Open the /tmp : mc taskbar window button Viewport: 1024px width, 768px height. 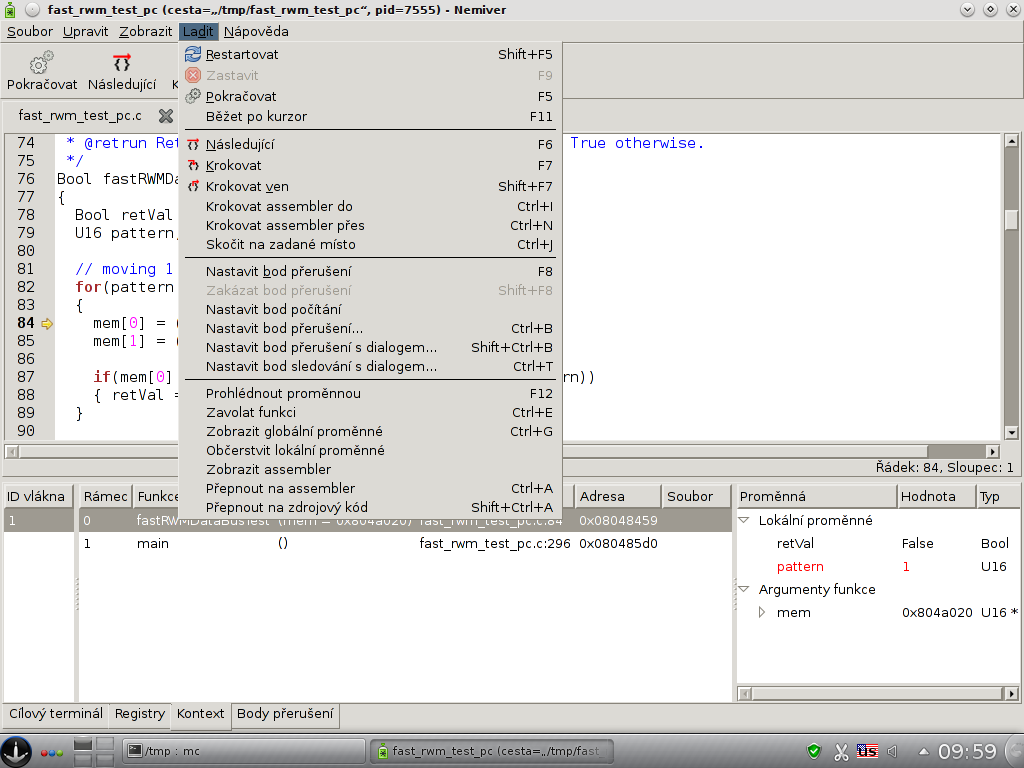point(244,751)
